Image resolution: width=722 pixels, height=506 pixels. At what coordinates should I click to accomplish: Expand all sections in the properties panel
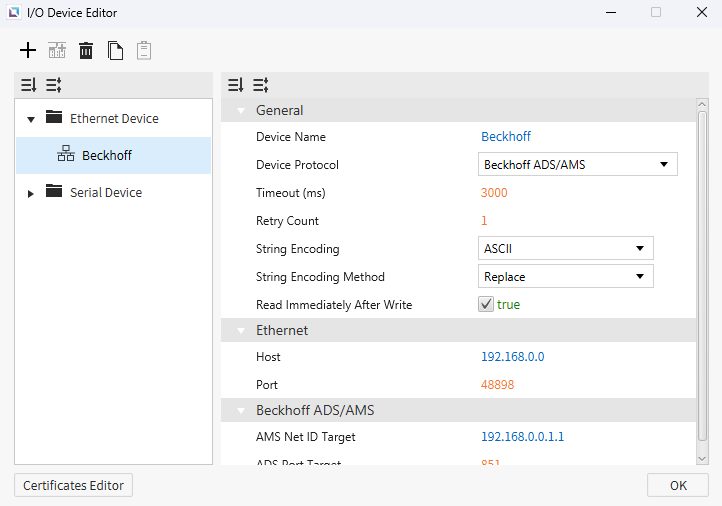tap(235, 85)
